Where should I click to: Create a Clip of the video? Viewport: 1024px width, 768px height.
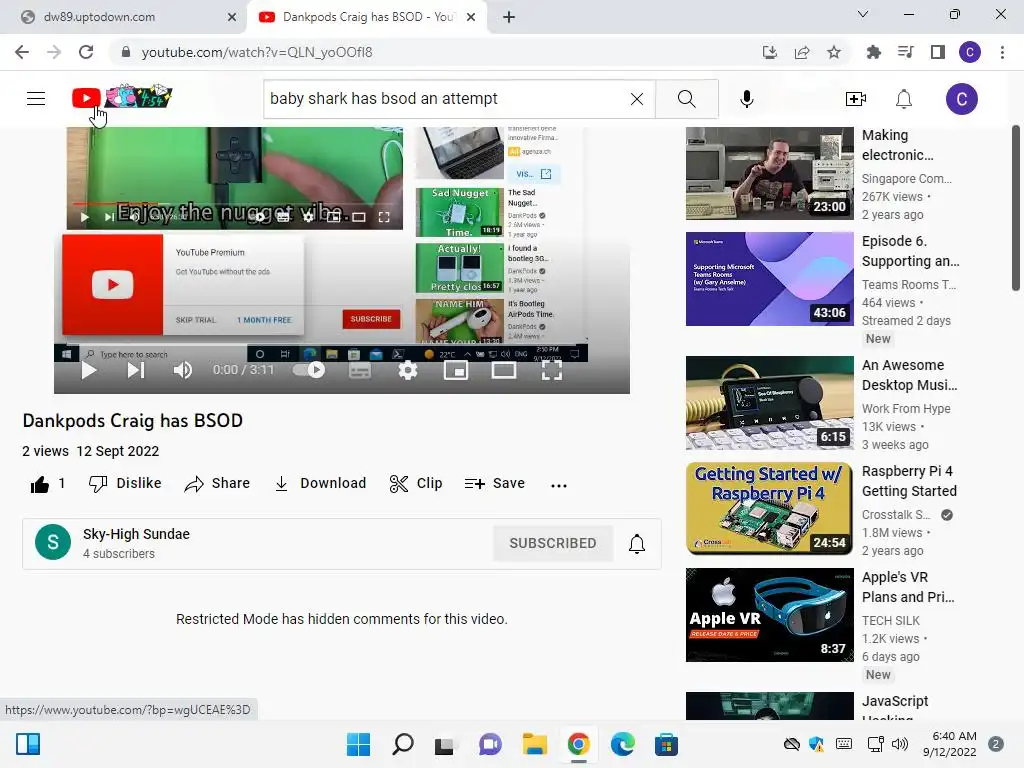[x=416, y=483]
